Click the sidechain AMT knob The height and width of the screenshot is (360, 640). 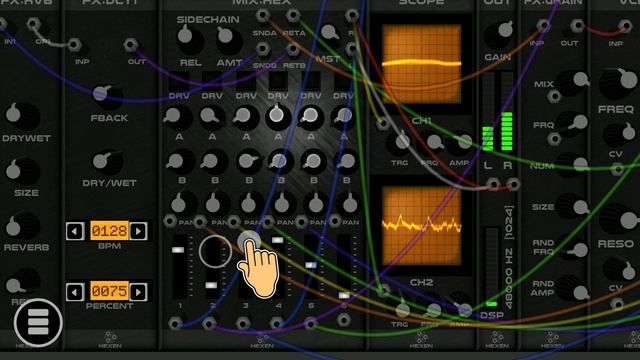point(229,39)
